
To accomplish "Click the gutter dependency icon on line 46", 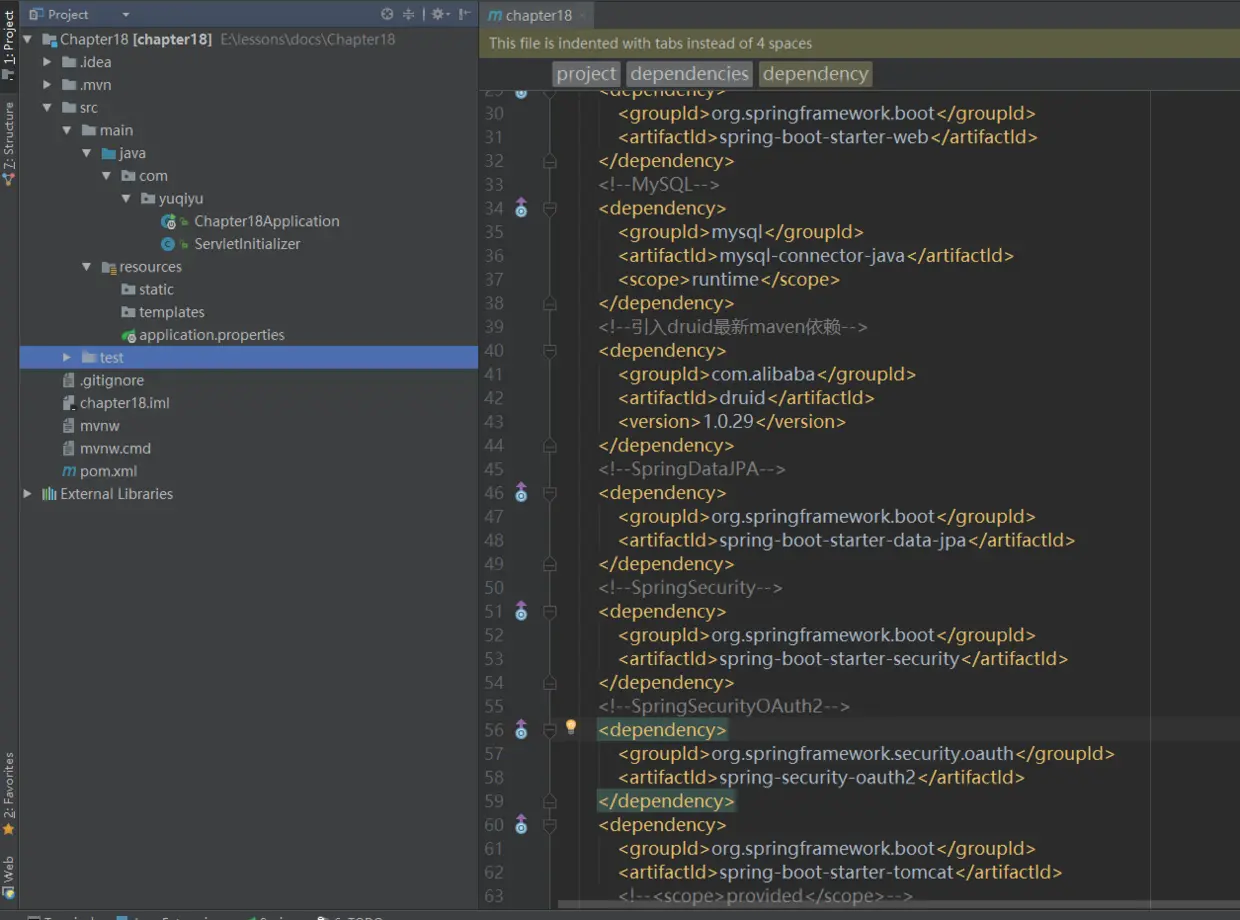I will click(521, 492).
